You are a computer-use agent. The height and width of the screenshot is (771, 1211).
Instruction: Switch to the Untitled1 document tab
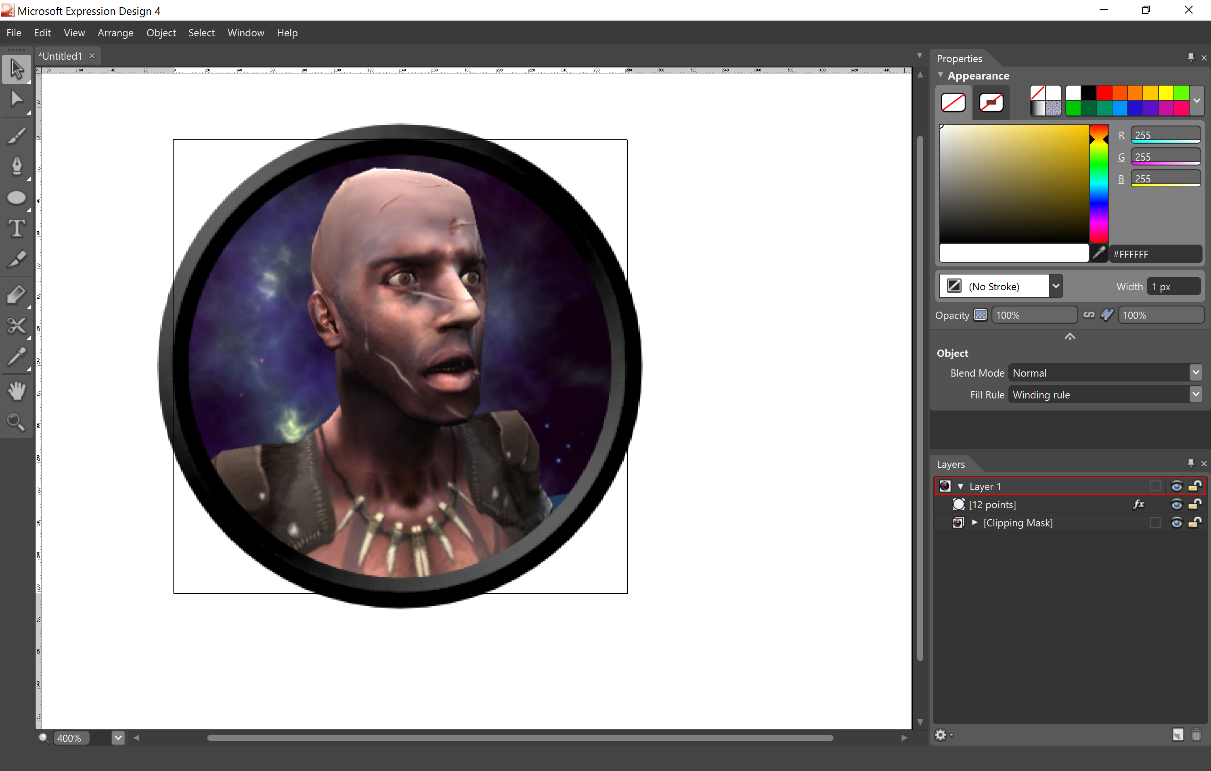tap(61, 57)
